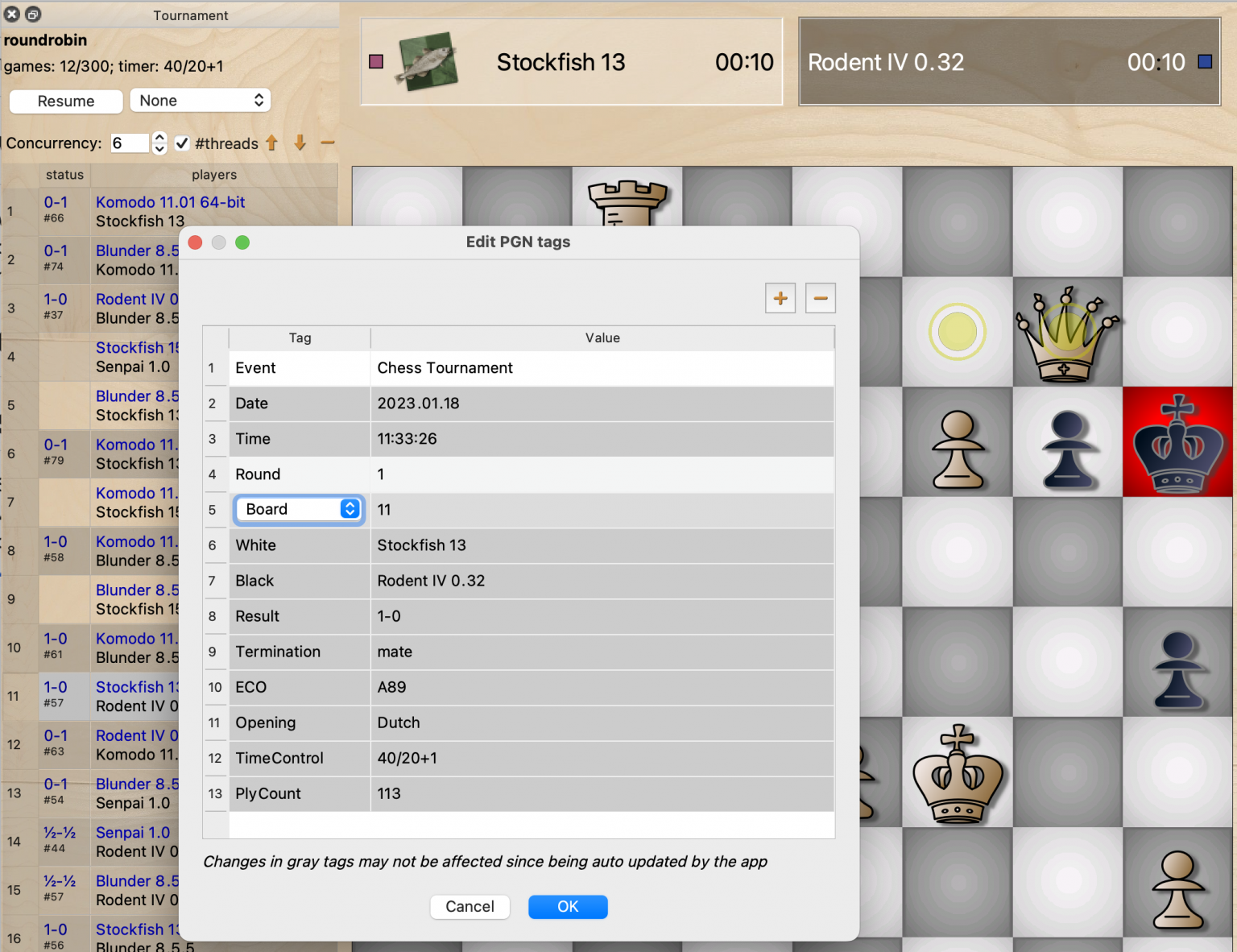Image resolution: width=1237 pixels, height=952 pixels.
Task: Click the Concurrency stepper arrows
Action: point(159,143)
